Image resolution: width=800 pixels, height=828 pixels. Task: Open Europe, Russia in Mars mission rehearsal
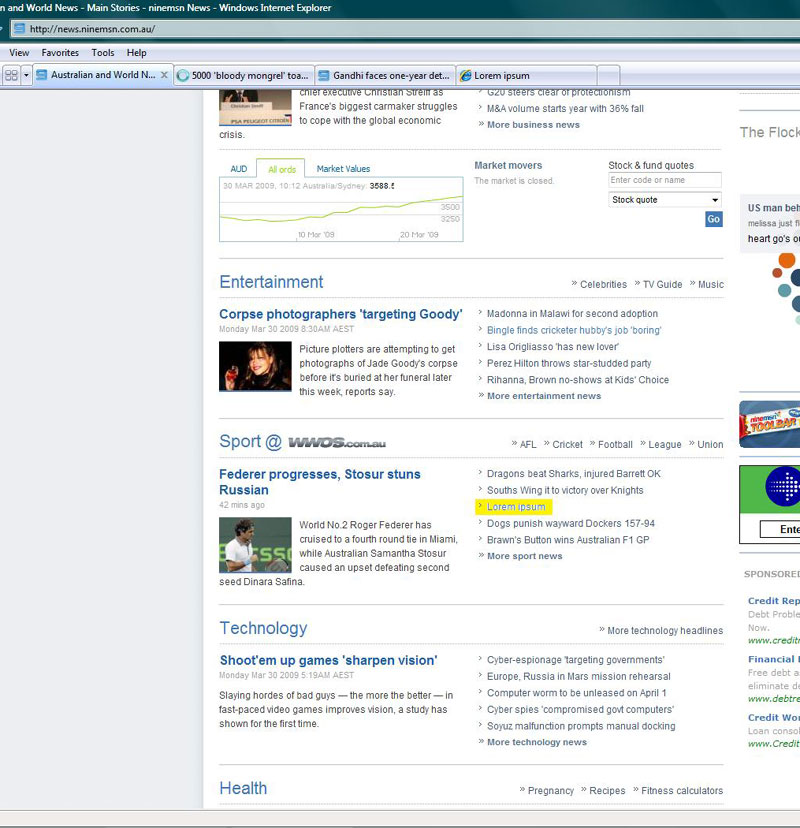tap(579, 676)
